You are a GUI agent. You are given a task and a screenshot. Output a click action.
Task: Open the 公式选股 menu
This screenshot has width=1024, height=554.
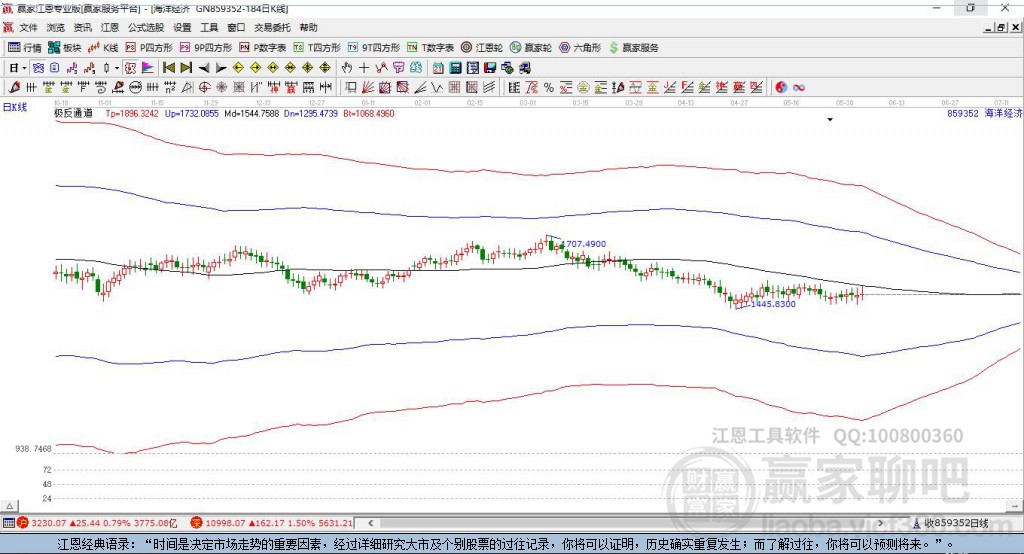(146, 27)
